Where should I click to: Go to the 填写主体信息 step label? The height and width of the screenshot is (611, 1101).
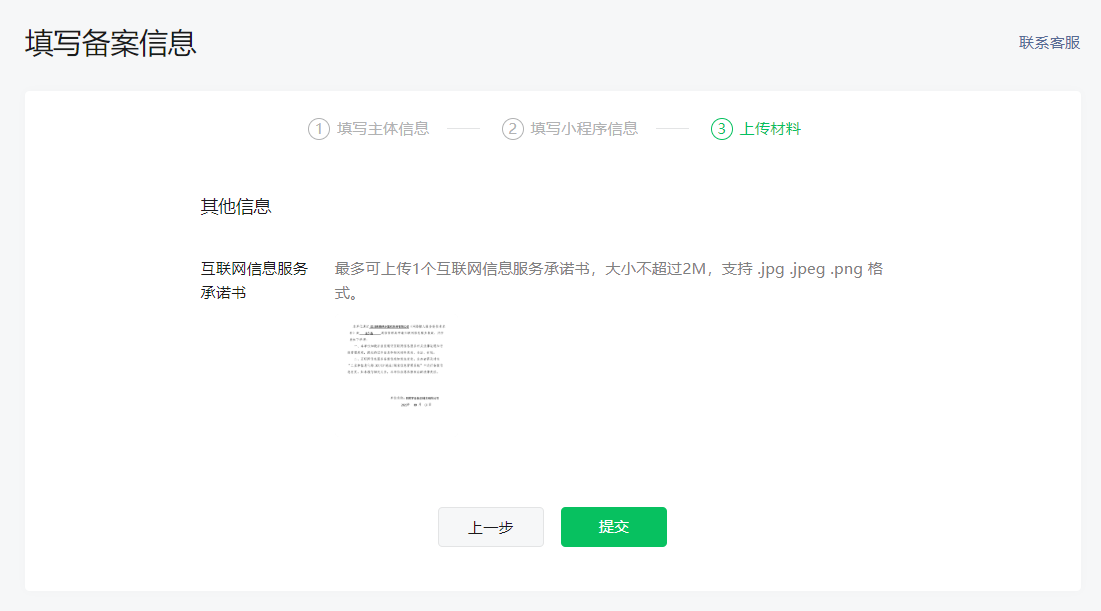point(383,129)
